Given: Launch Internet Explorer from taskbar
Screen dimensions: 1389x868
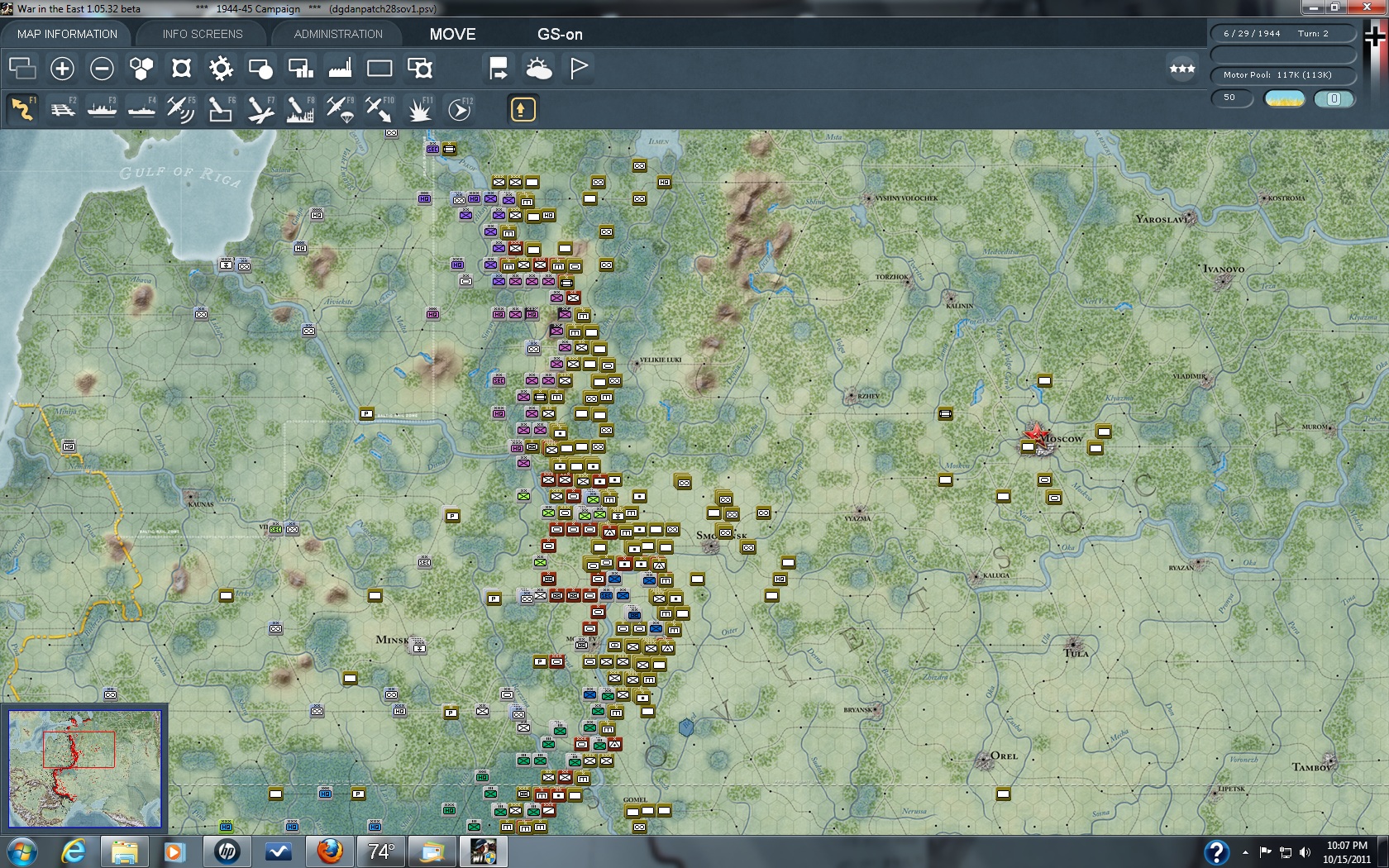Looking at the screenshot, I should [x=74, y=851].
